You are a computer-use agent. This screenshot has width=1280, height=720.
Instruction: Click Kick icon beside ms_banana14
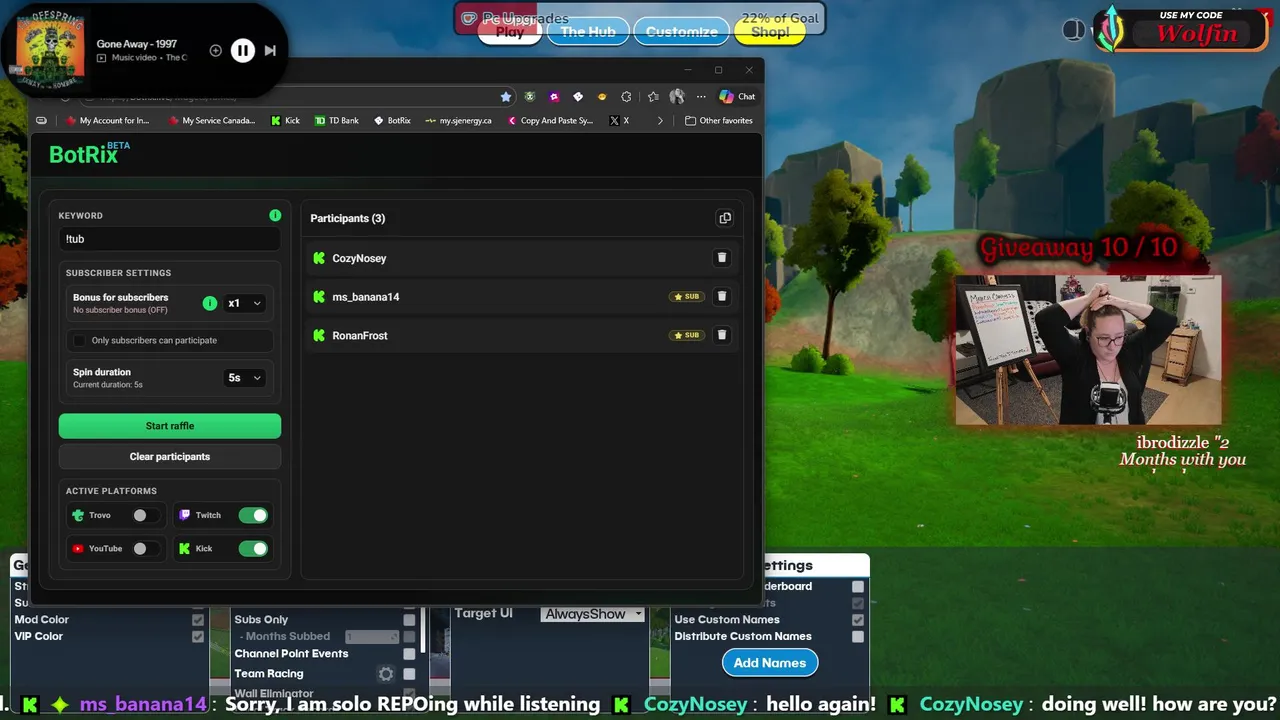click(x=319, y=297)
